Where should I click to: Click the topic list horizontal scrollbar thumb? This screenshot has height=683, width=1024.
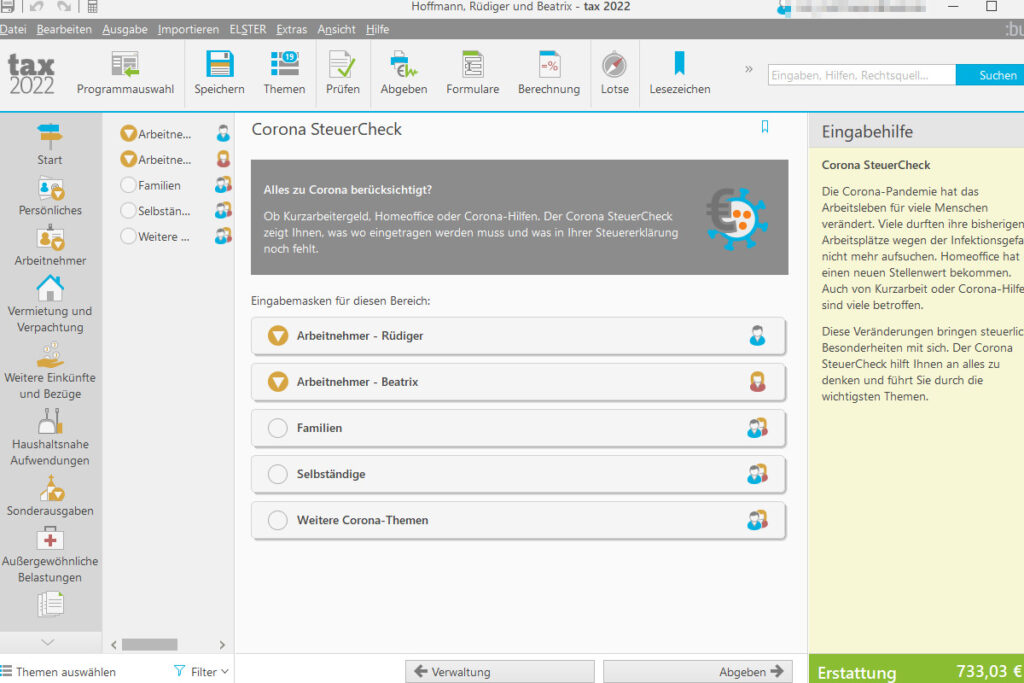pos(150,644)
